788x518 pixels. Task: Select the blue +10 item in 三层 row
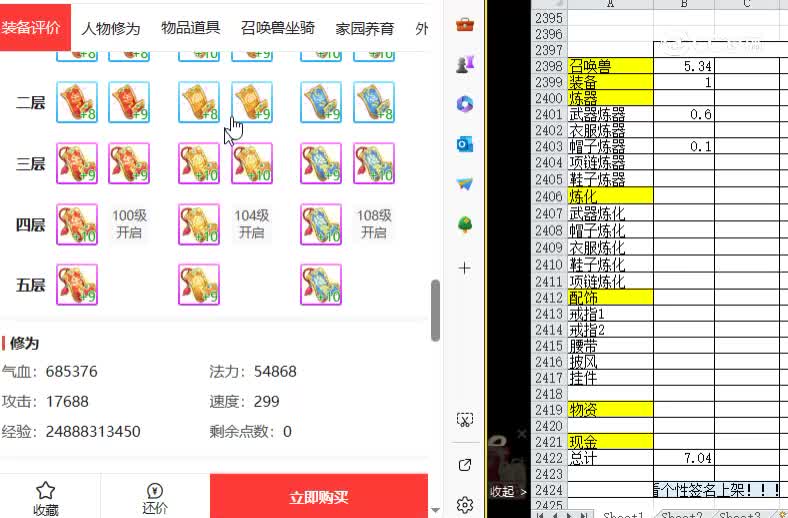(x=374, y=163)
